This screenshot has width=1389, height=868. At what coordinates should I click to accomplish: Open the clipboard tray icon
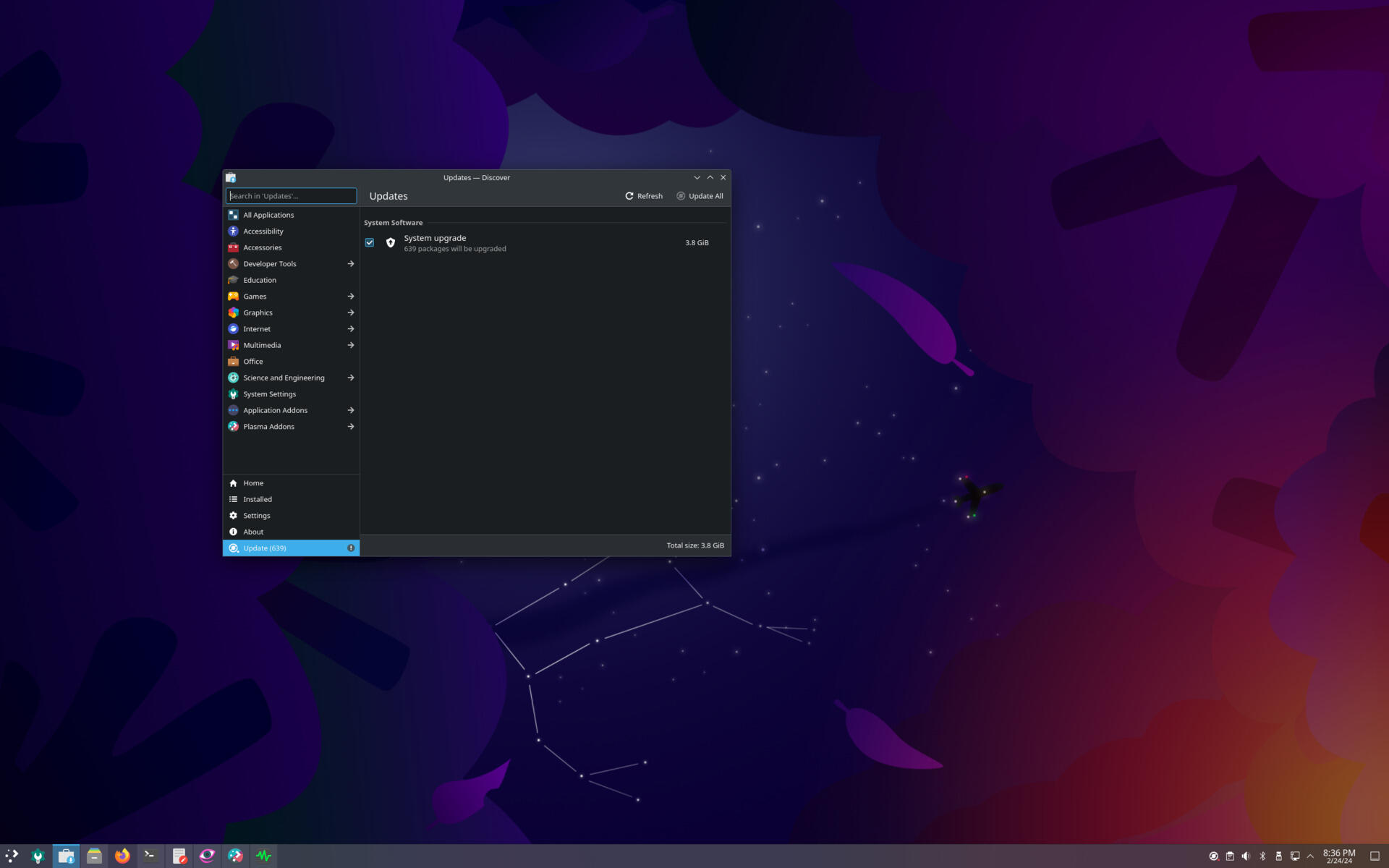tap(1230, 856)
